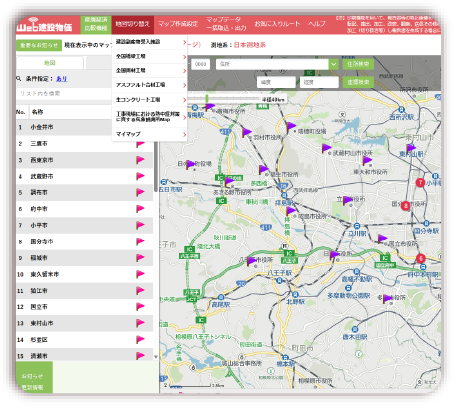Image resolution: width=456 pixels, height=408 pixels.
Task: Switch to the 地図 tab
Action: pos(50,63)
